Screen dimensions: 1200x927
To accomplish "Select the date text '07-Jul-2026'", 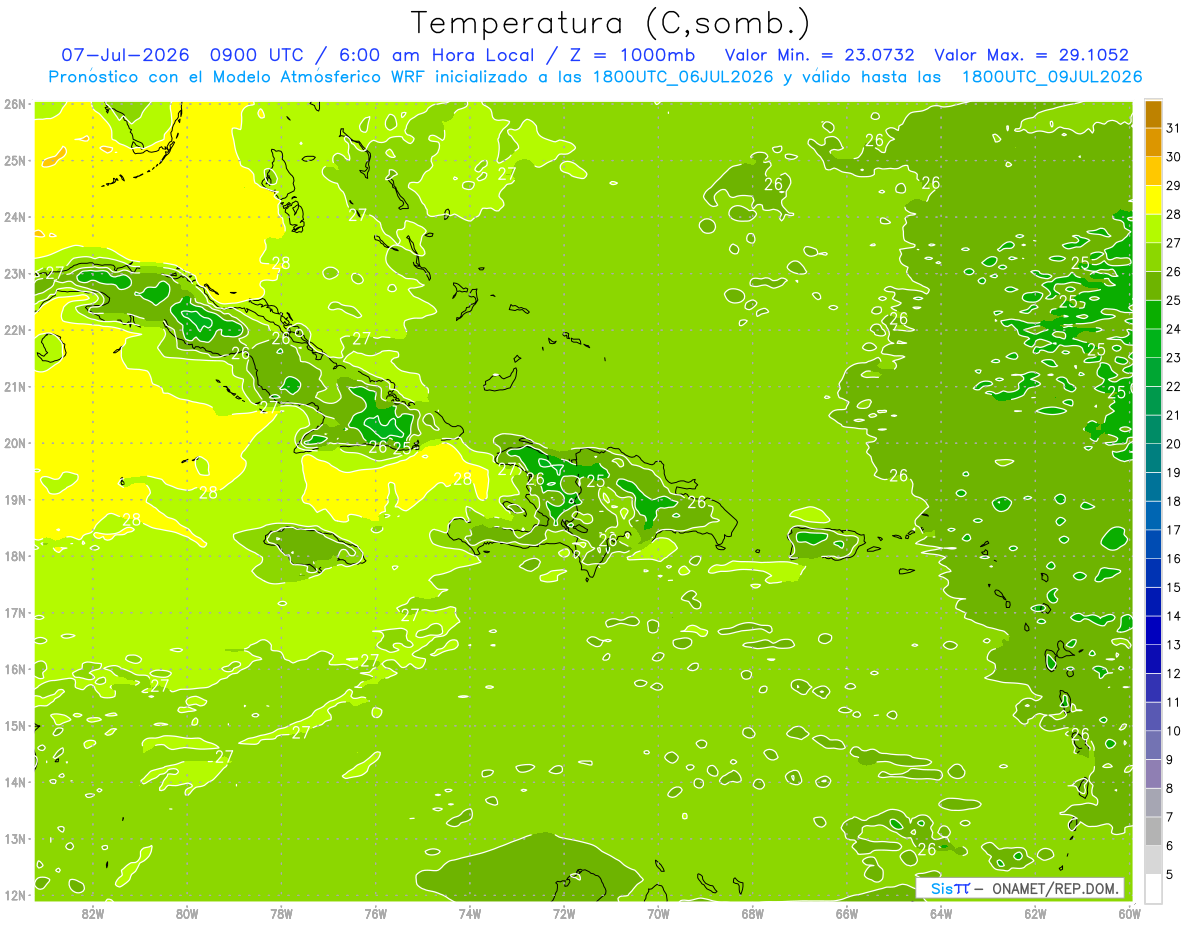I will click(124, 55).
